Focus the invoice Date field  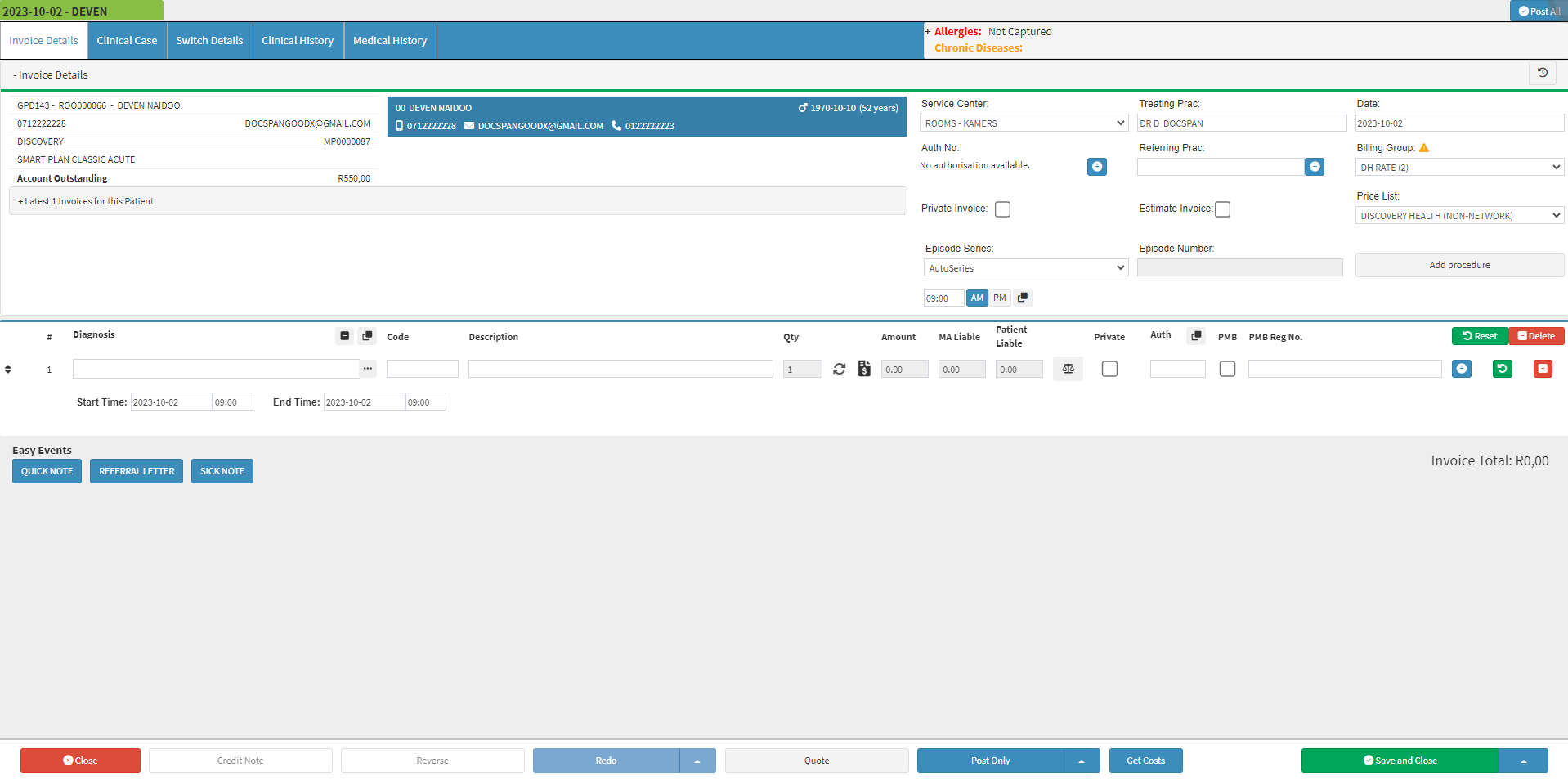pos(1460,123)
